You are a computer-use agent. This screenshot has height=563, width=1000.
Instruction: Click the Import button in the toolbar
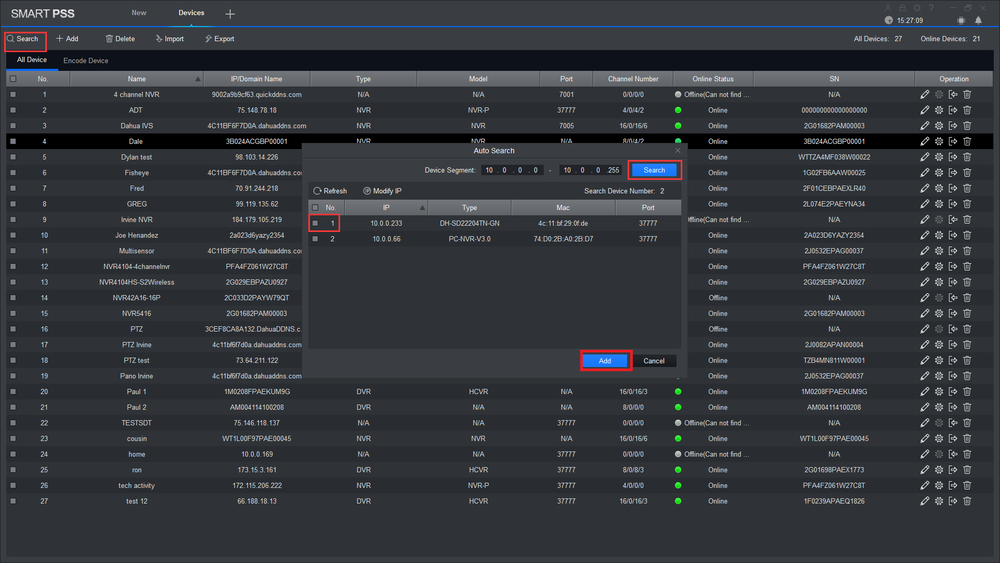[x=168, y=39]
